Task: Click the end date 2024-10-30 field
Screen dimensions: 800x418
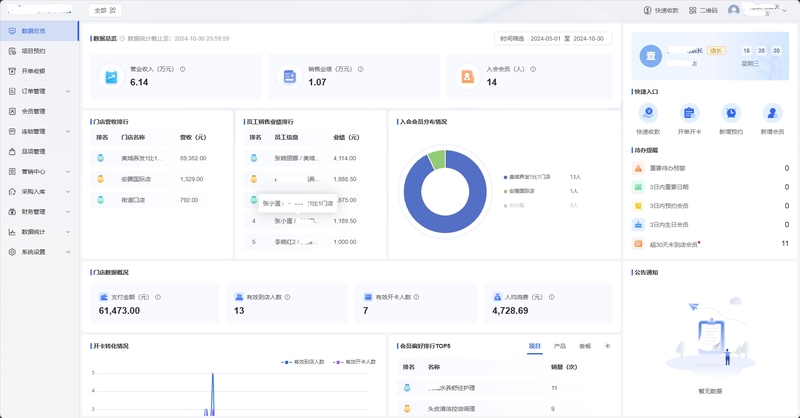Action: [x=588, y=39]
